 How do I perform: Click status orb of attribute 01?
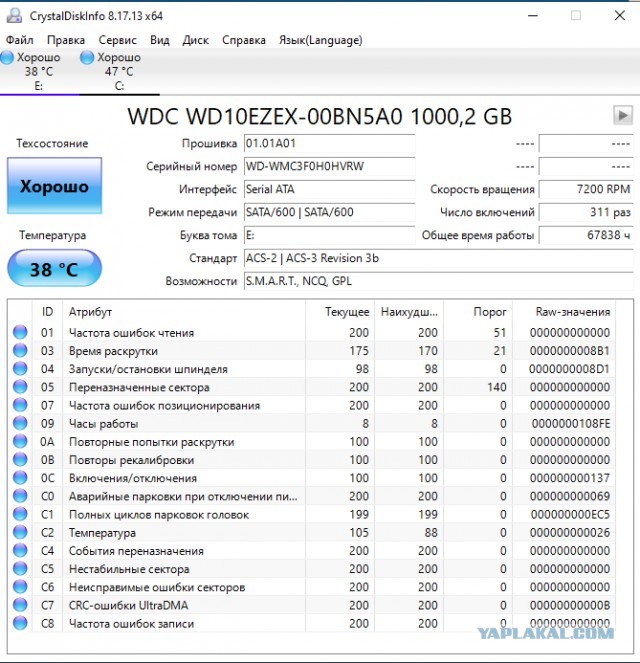click(20, 332)
